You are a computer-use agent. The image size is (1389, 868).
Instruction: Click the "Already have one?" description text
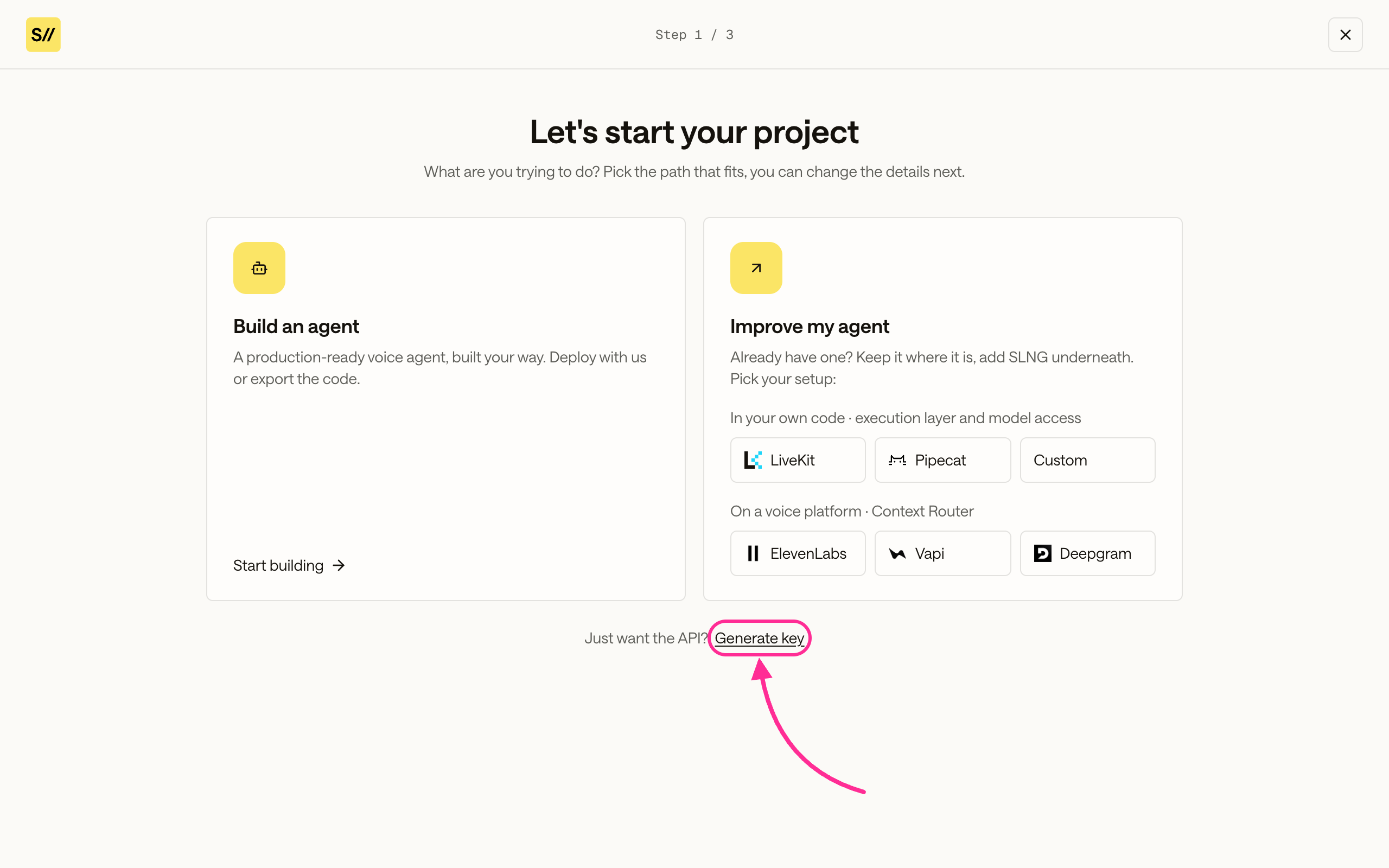pos(932,368)
